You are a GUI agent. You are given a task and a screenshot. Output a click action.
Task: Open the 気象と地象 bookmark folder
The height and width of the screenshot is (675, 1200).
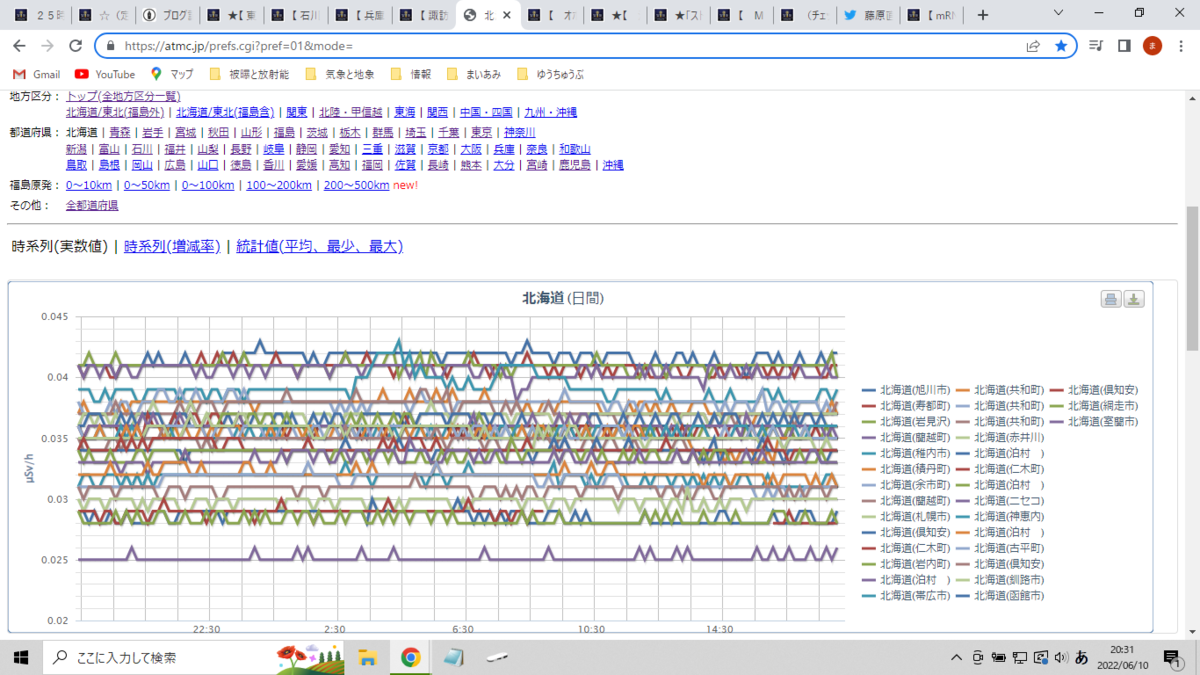[x=340, y=74]
